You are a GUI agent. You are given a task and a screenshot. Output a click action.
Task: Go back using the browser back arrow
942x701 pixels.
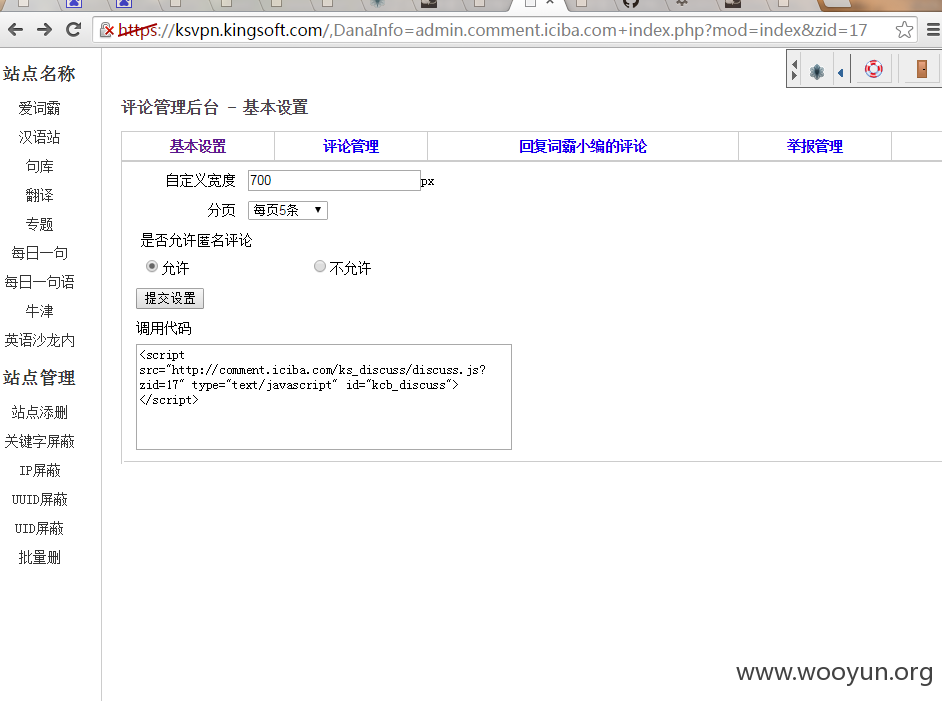16,29
